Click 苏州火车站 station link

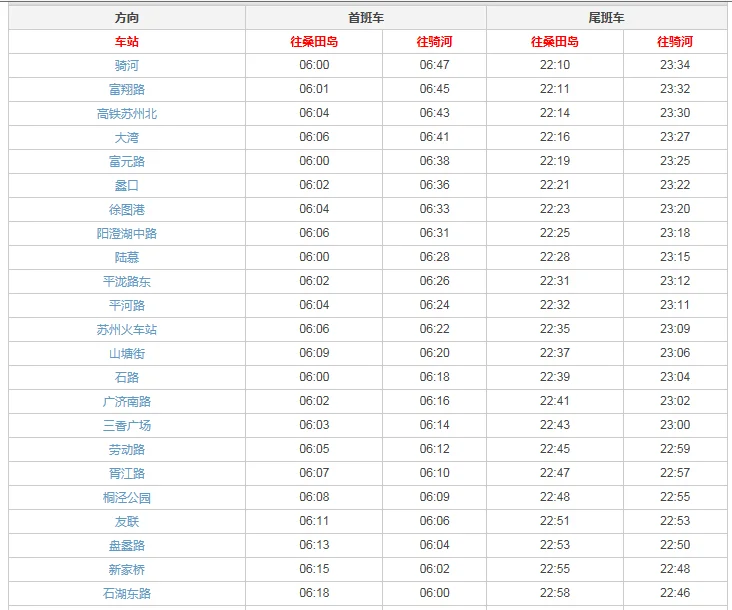(x=127, y=330)
